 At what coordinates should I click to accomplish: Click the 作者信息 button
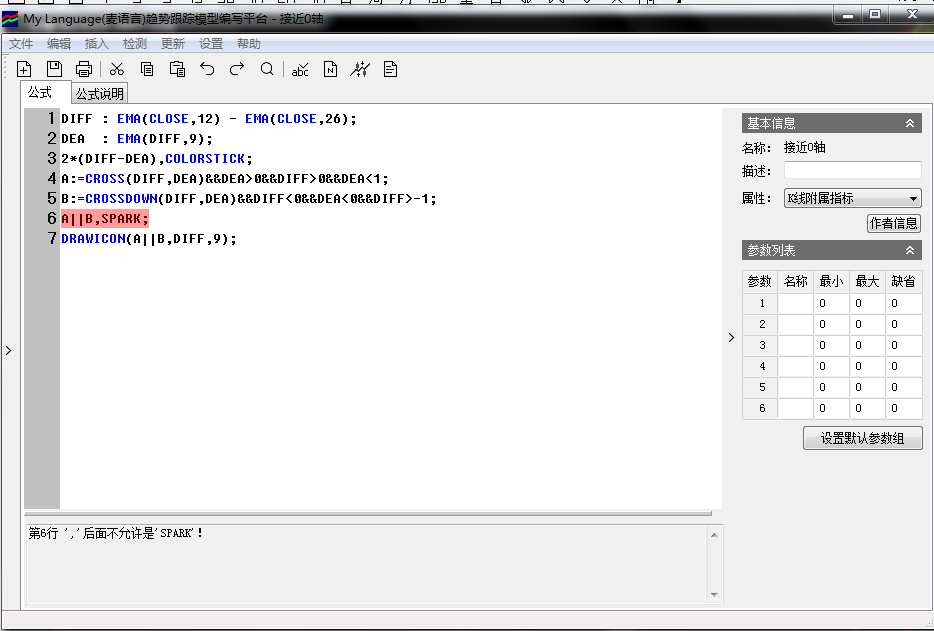click(893, 224)
